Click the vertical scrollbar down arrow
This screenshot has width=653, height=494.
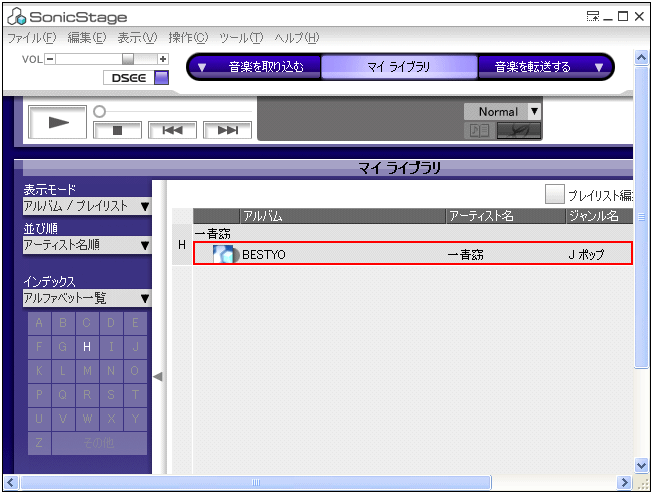click(x=641, y=465)
